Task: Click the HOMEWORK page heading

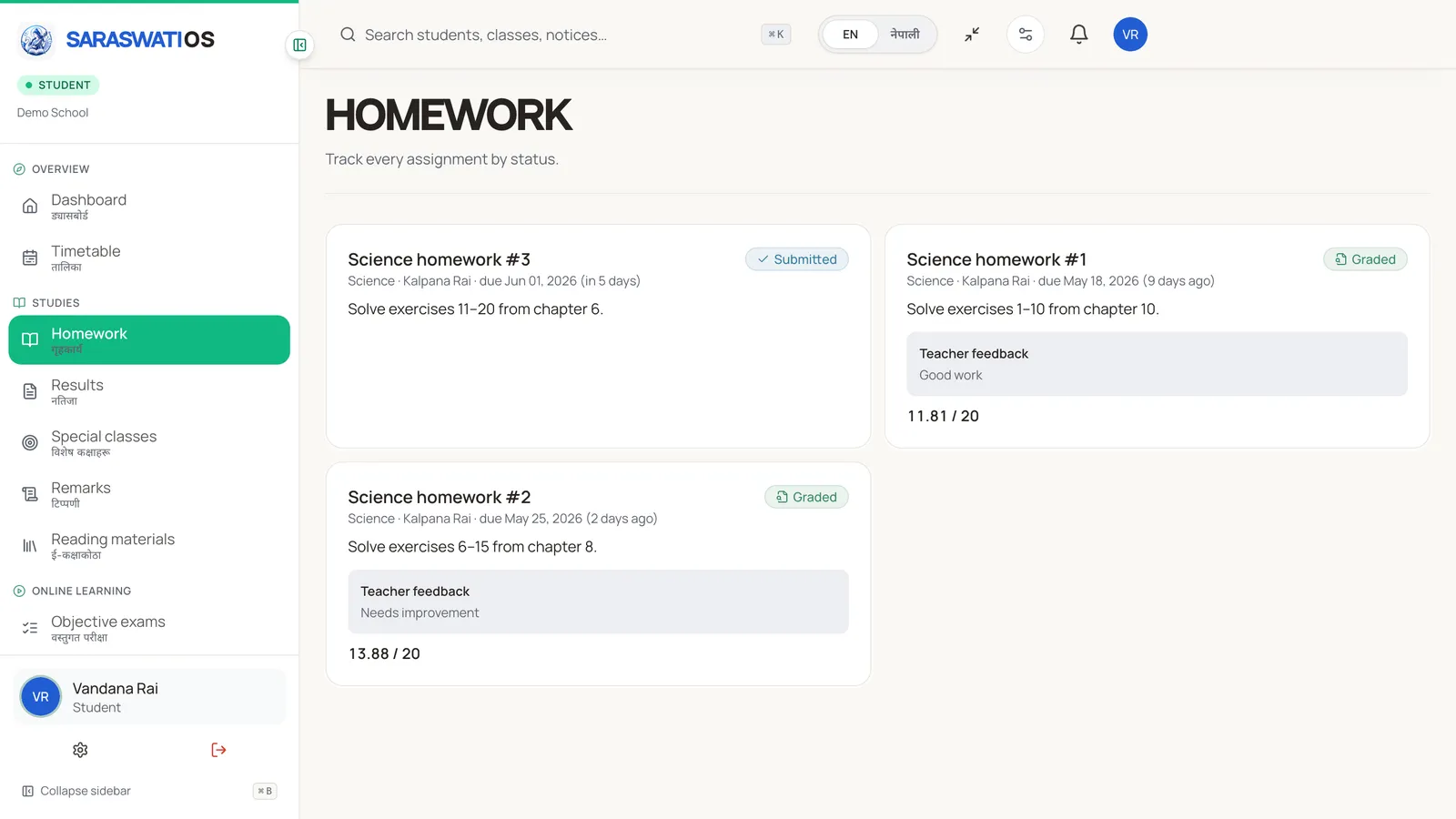Action: coord(449,116)
